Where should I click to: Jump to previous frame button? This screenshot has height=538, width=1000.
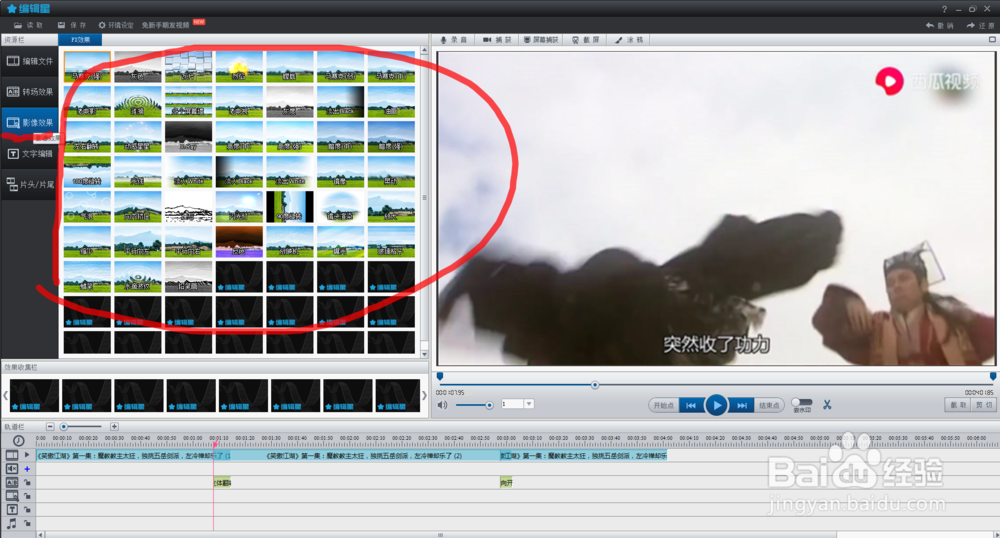tap(691, 405)
